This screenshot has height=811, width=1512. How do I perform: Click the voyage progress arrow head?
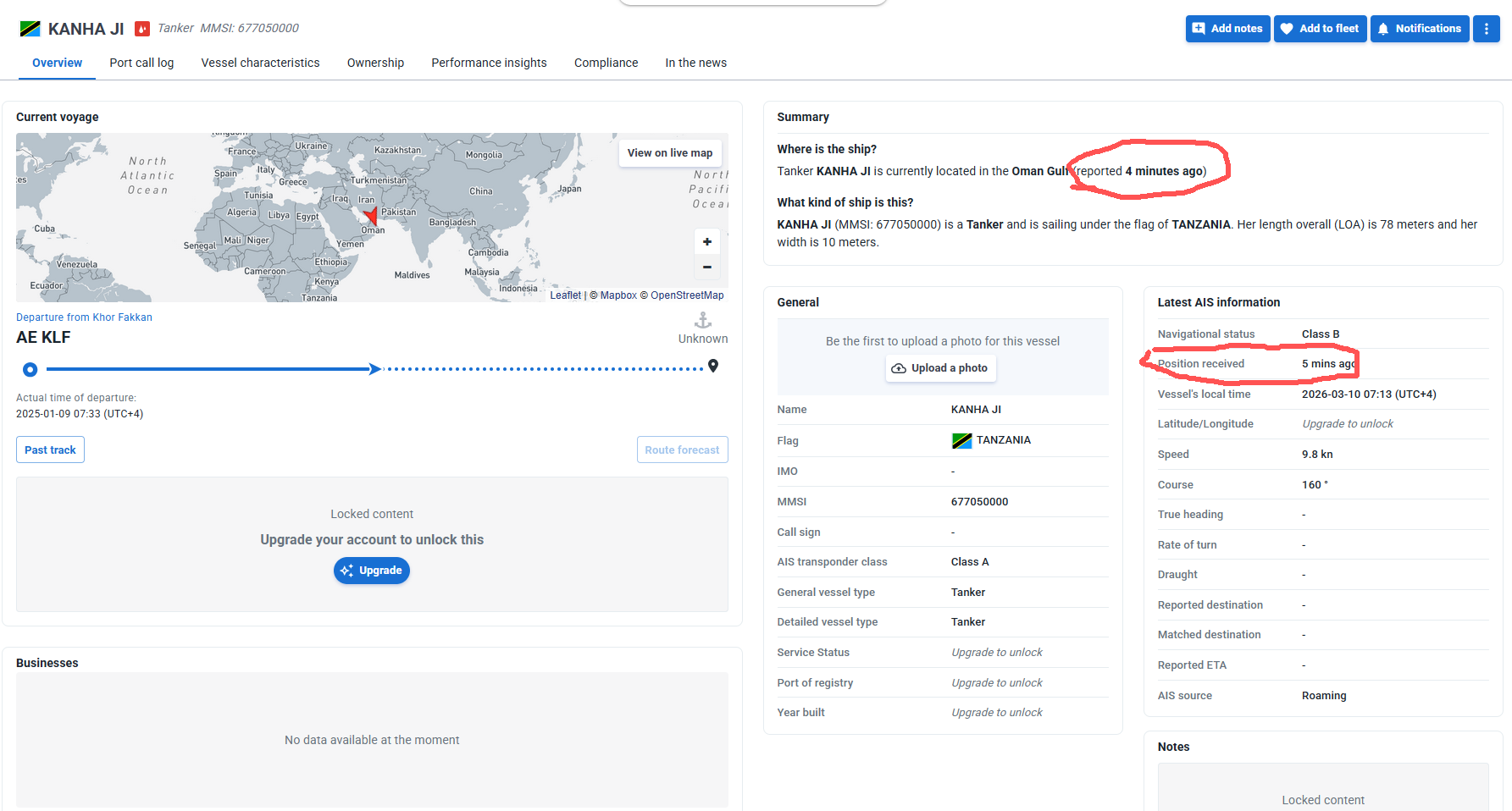pos(375,369)
